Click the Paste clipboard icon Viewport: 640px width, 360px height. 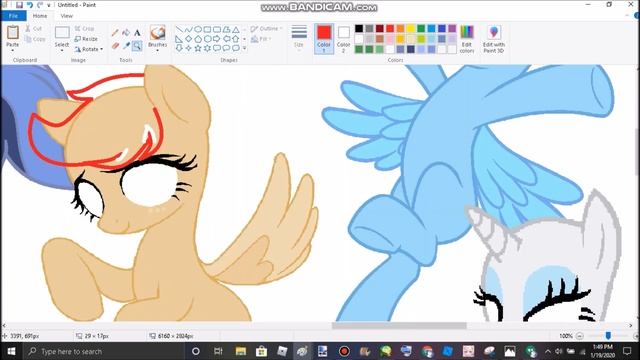[x=13, y=32]
